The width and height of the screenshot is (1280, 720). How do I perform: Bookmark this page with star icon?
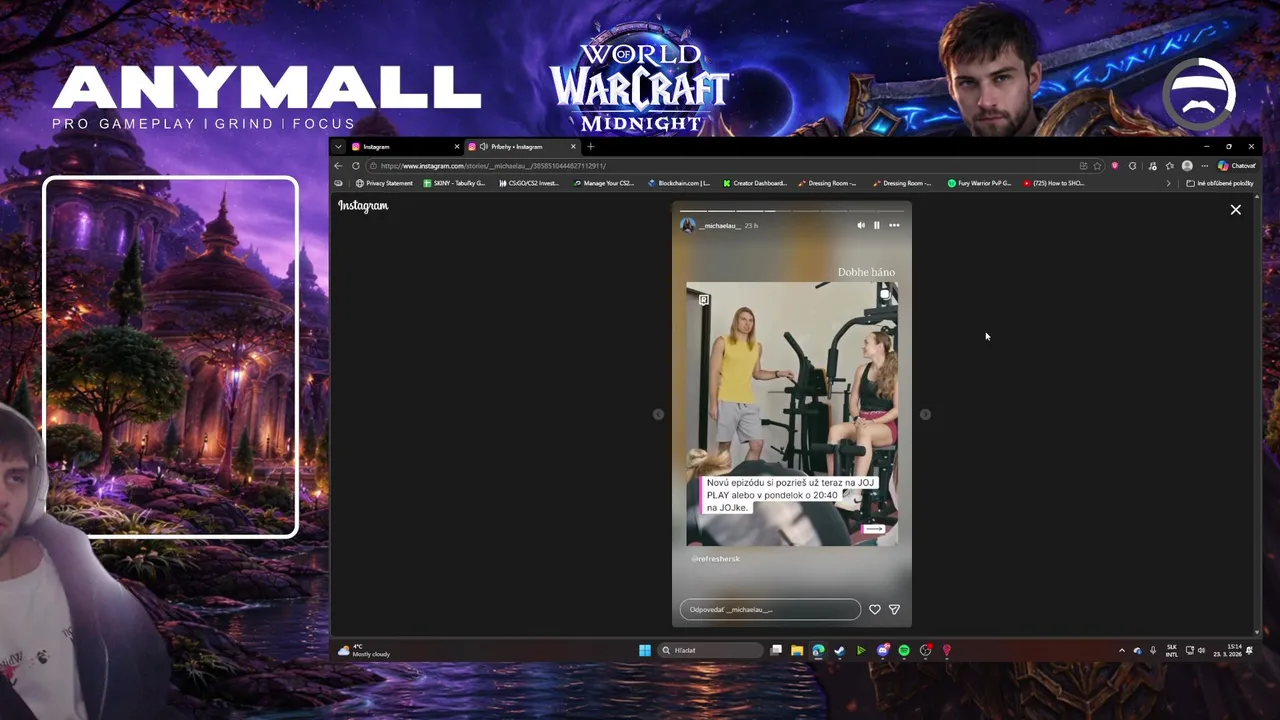point(1097,166)
